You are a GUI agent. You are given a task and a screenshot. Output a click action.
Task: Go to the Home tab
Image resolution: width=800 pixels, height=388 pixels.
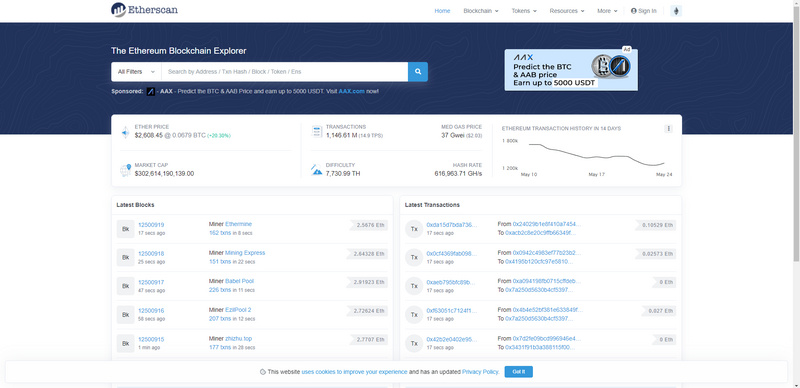[442, 11]
